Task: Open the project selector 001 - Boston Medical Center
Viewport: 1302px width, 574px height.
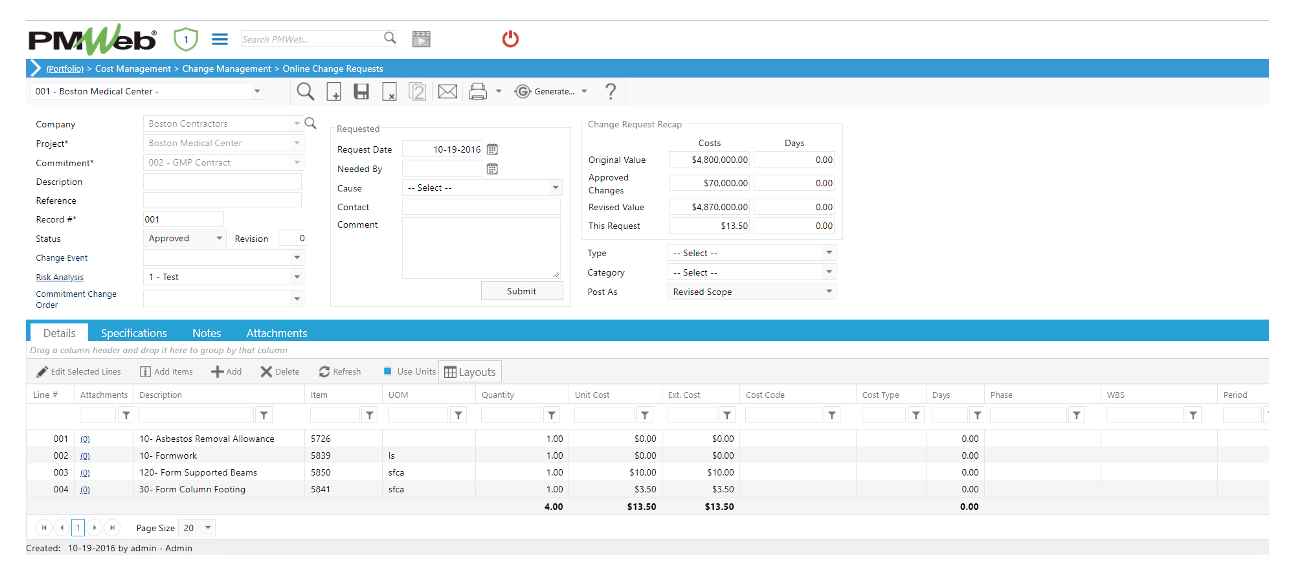Action: (147, 92)
